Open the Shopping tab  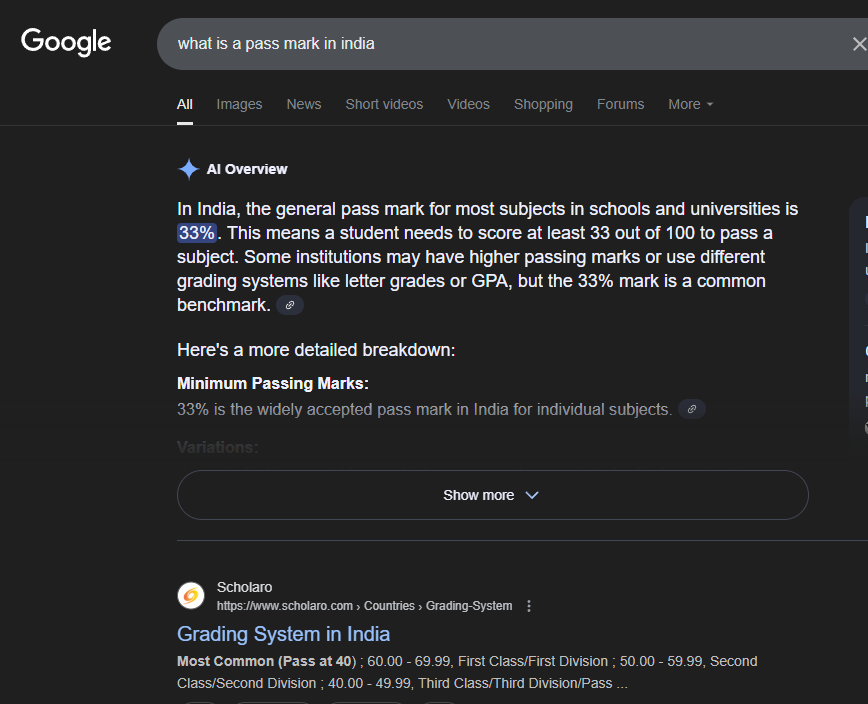click(x=543, y=104)
